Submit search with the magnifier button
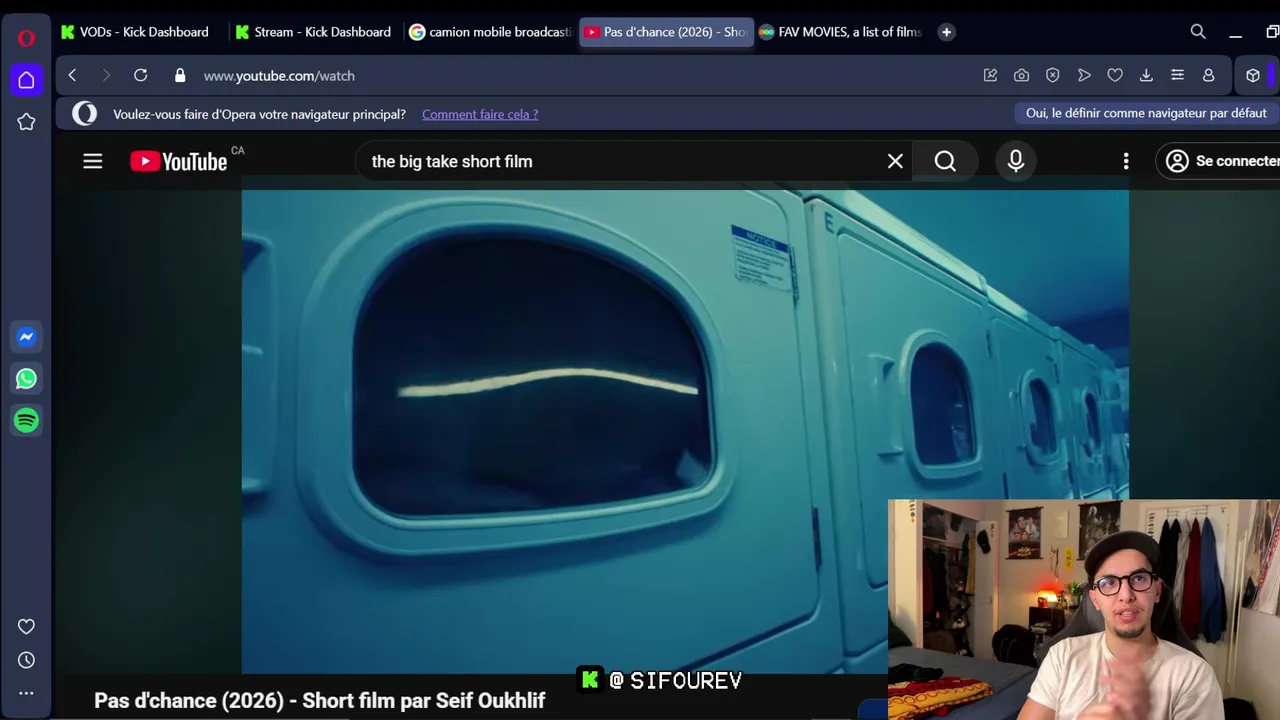The width and height of the screenshot is (1280, 720). point(945,161)
